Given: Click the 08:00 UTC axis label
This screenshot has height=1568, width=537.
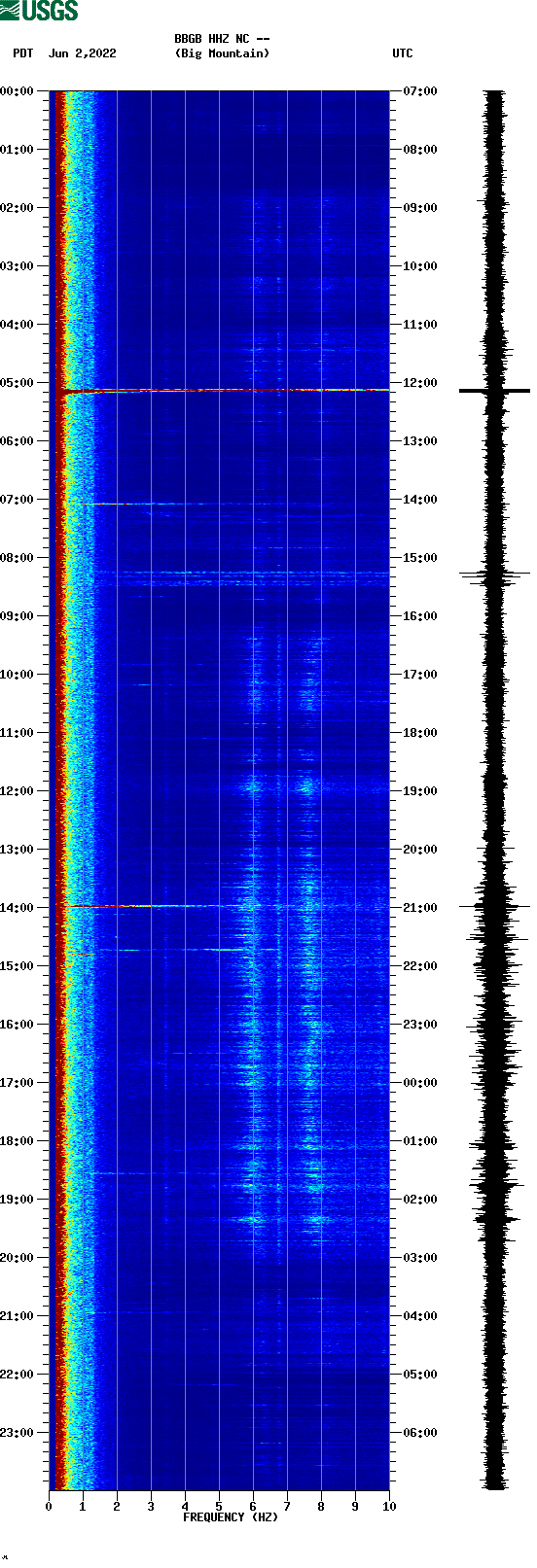Looking at the screenshot, I should (x=420, y=150).
